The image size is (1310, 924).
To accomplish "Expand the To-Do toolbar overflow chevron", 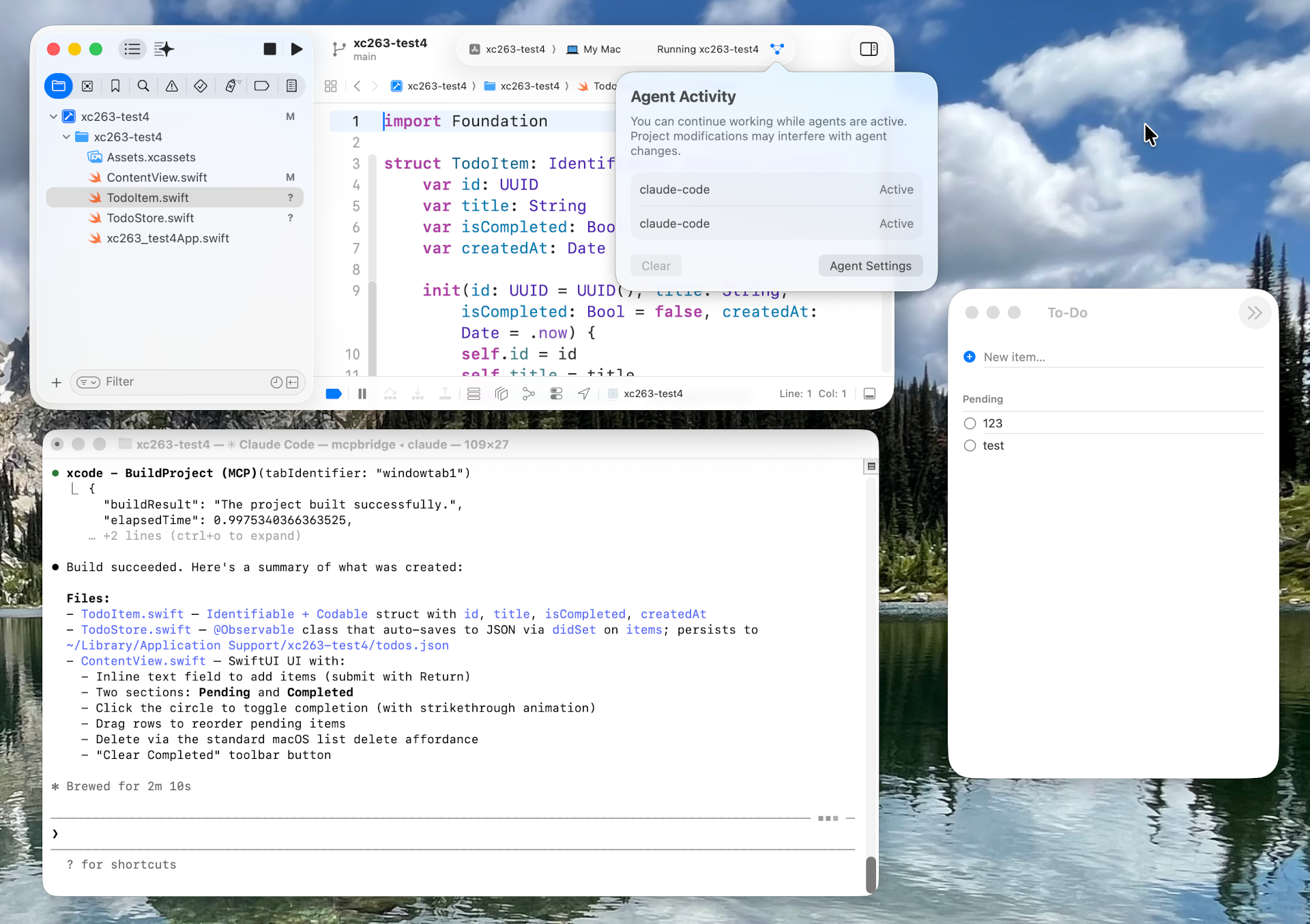I will pos(1254,313).
